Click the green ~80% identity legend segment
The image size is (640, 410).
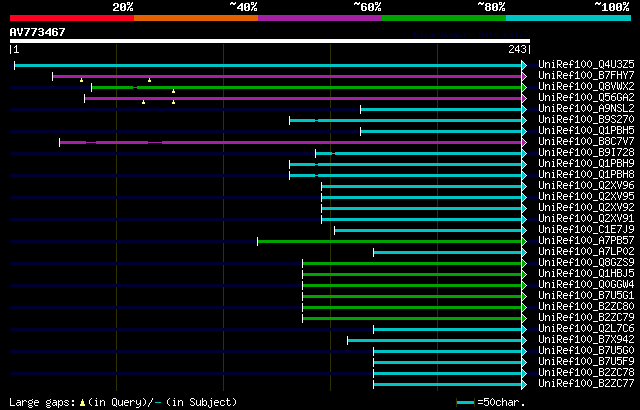click(x=444, y=18)
